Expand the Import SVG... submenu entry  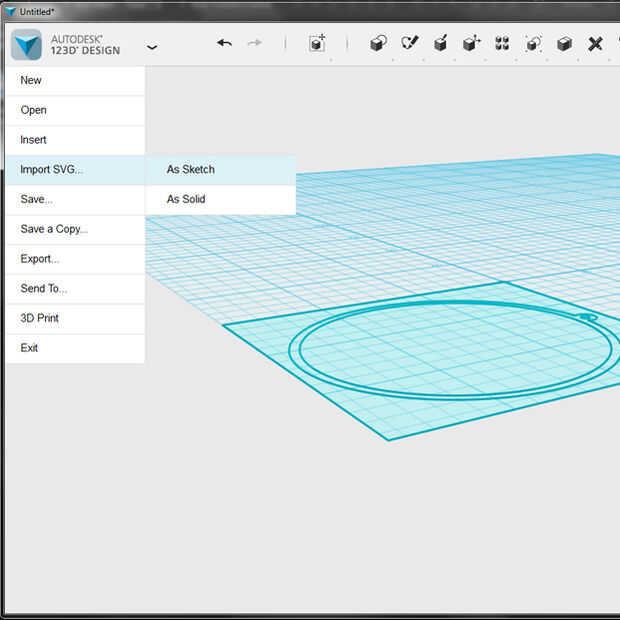(52, 170)
